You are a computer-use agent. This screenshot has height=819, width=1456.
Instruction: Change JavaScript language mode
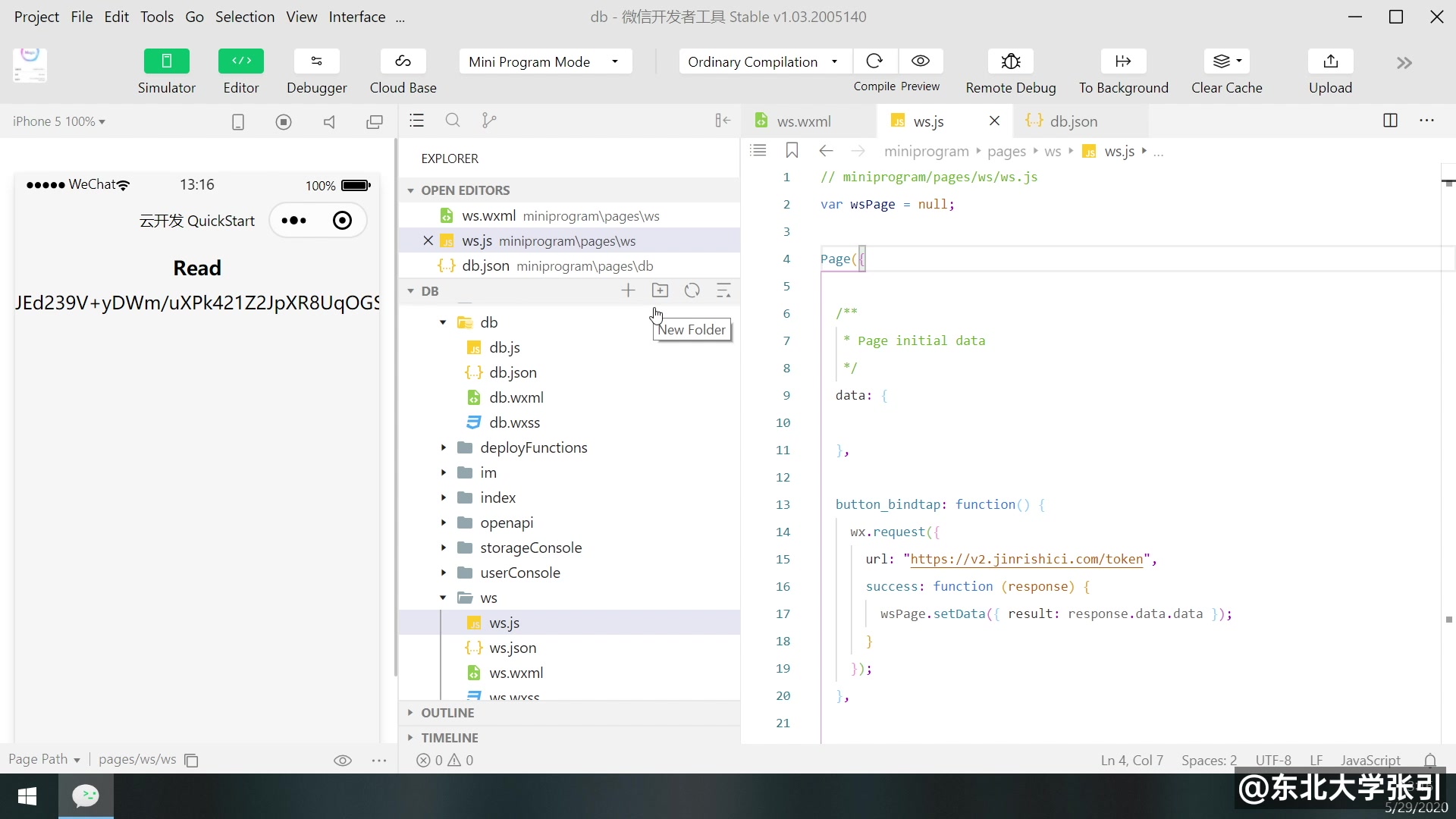point(1370,760)
